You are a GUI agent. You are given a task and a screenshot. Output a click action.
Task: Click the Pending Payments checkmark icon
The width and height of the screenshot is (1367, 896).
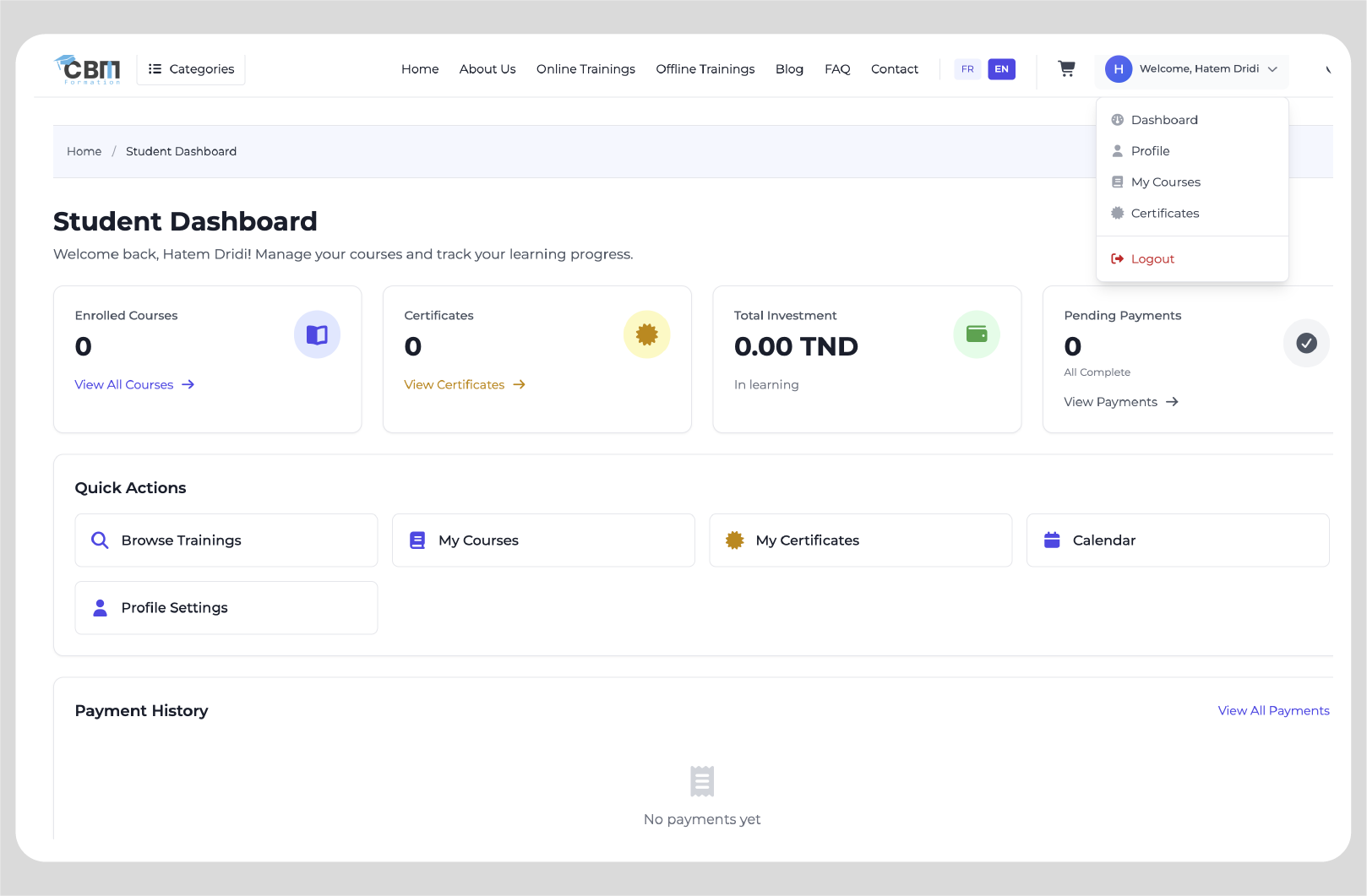click(1306, 344)
